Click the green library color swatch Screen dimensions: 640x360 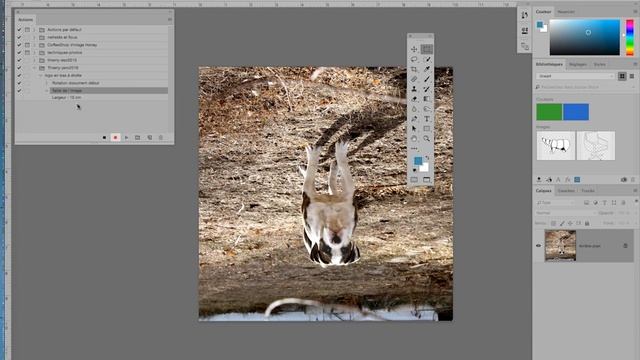549,112
